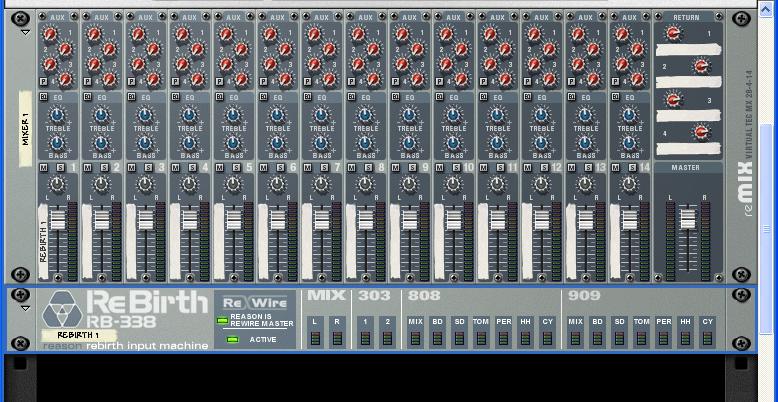The width and height of the screenshot is (778, 402).
Task: Click the AUX 1 send knob on channel 13
Action: 578,34
